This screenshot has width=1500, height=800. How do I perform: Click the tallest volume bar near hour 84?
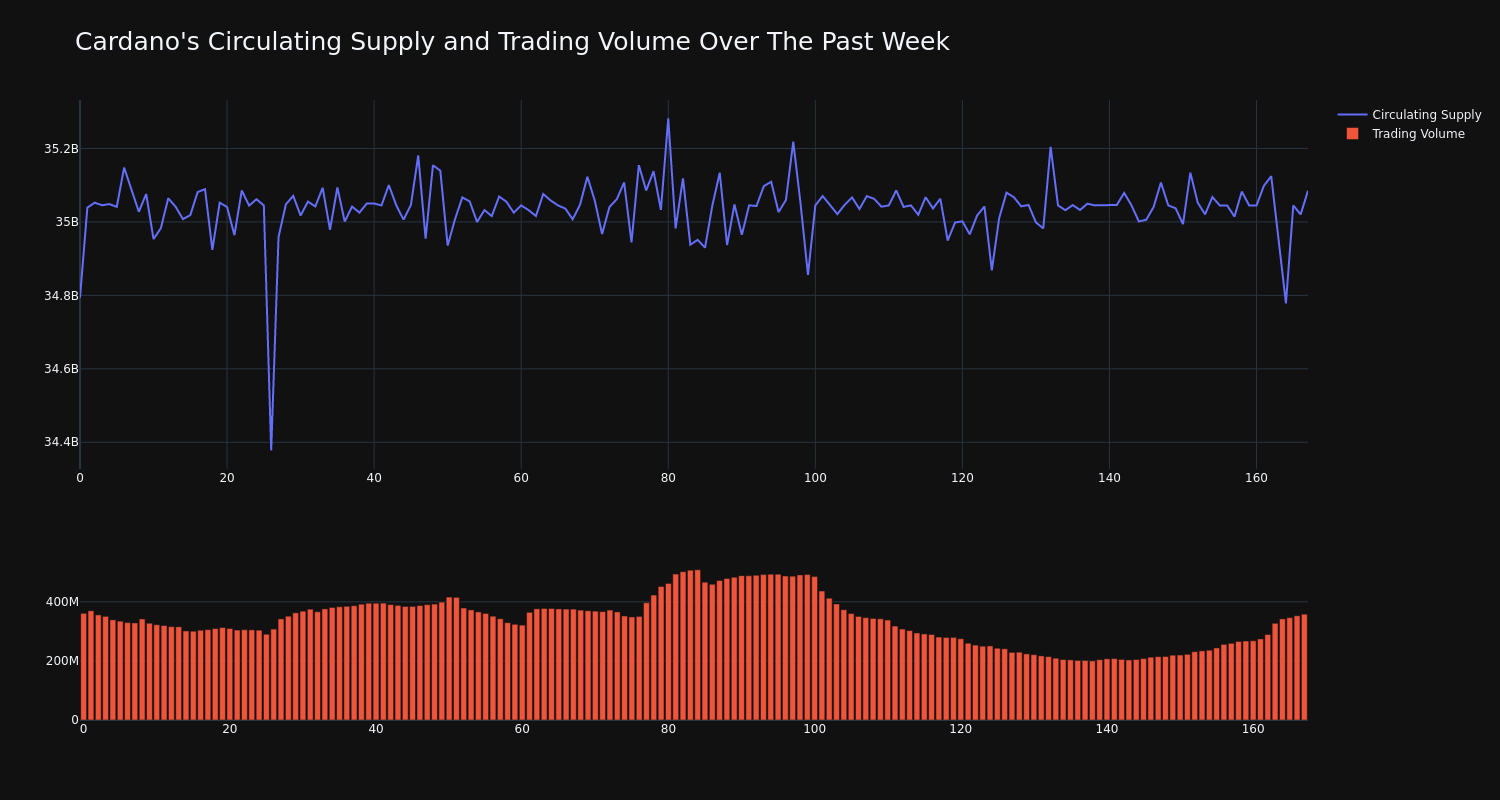click(697, 645)
